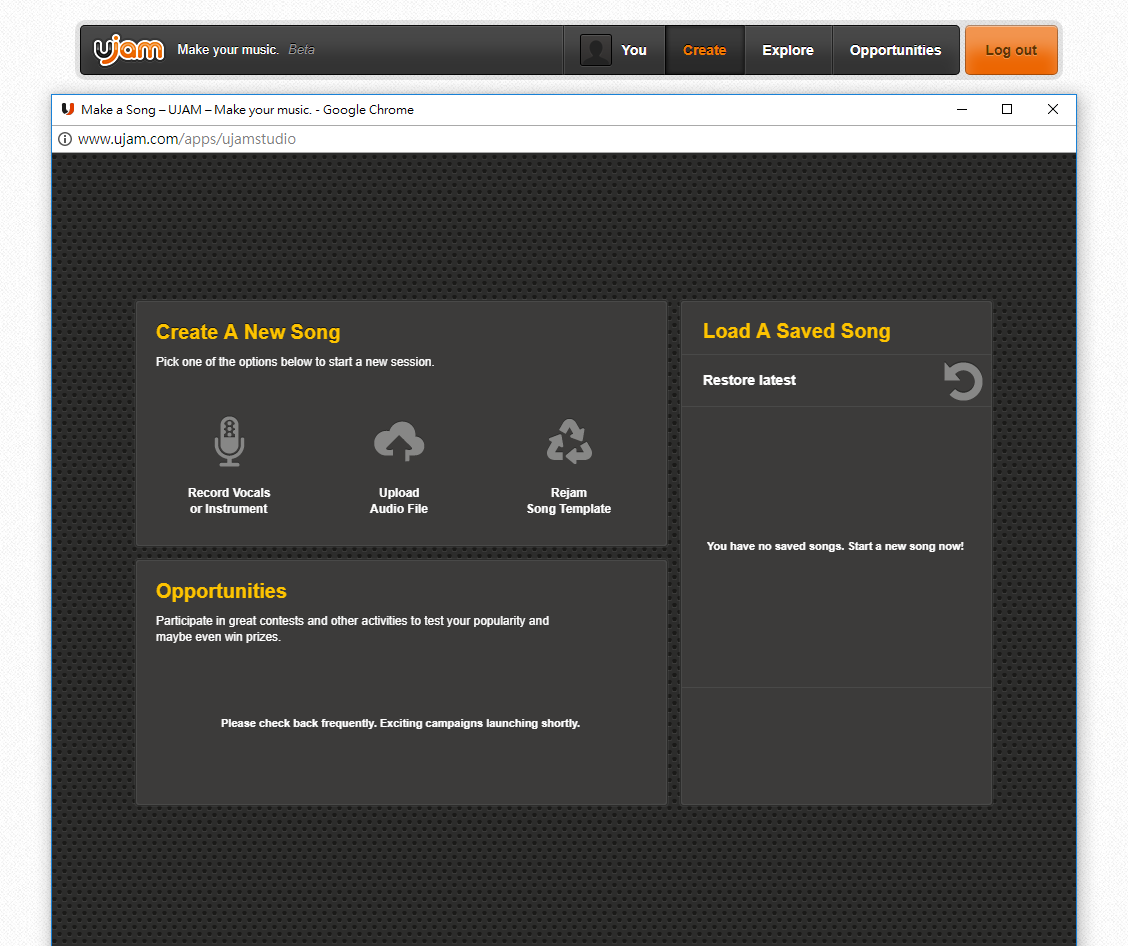
Task: Go to the Explore section
Action: click(x=788, y=50)
